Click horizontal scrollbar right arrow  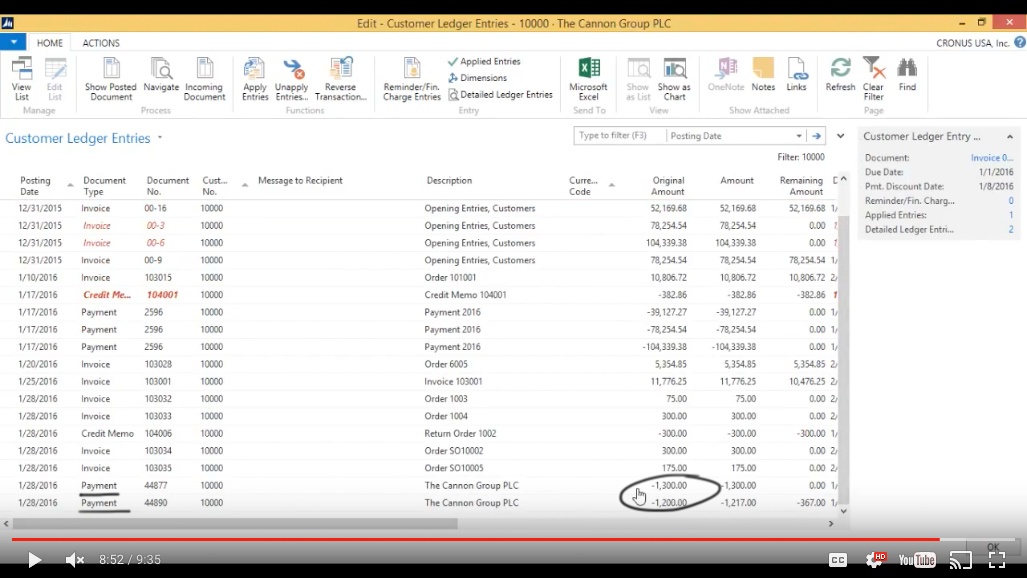pos(831,524)
